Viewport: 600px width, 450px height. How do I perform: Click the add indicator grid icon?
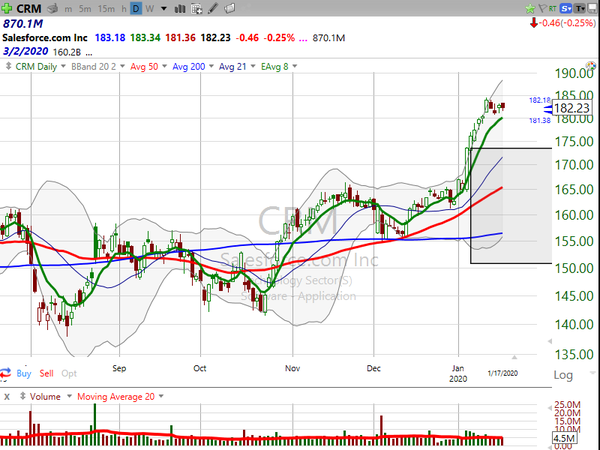196,9
